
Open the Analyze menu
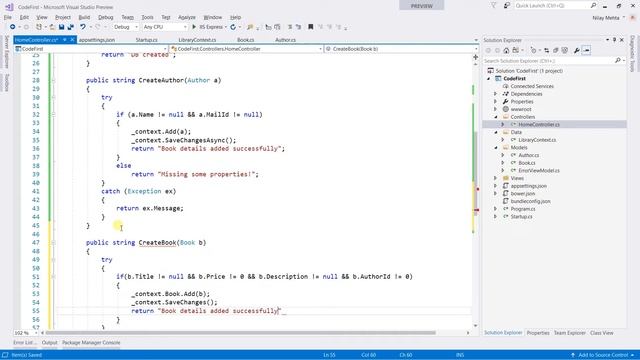point(187,17)
